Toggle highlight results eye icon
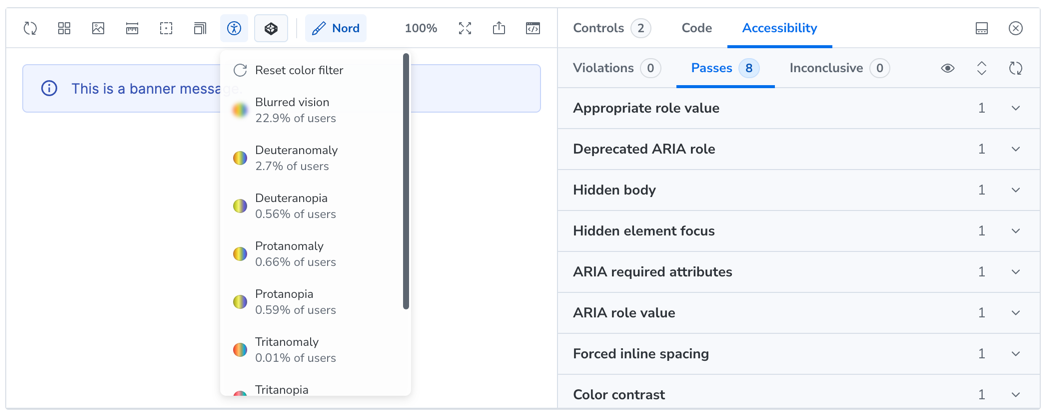Screen dimensions: 1046x416 point(947,68)
